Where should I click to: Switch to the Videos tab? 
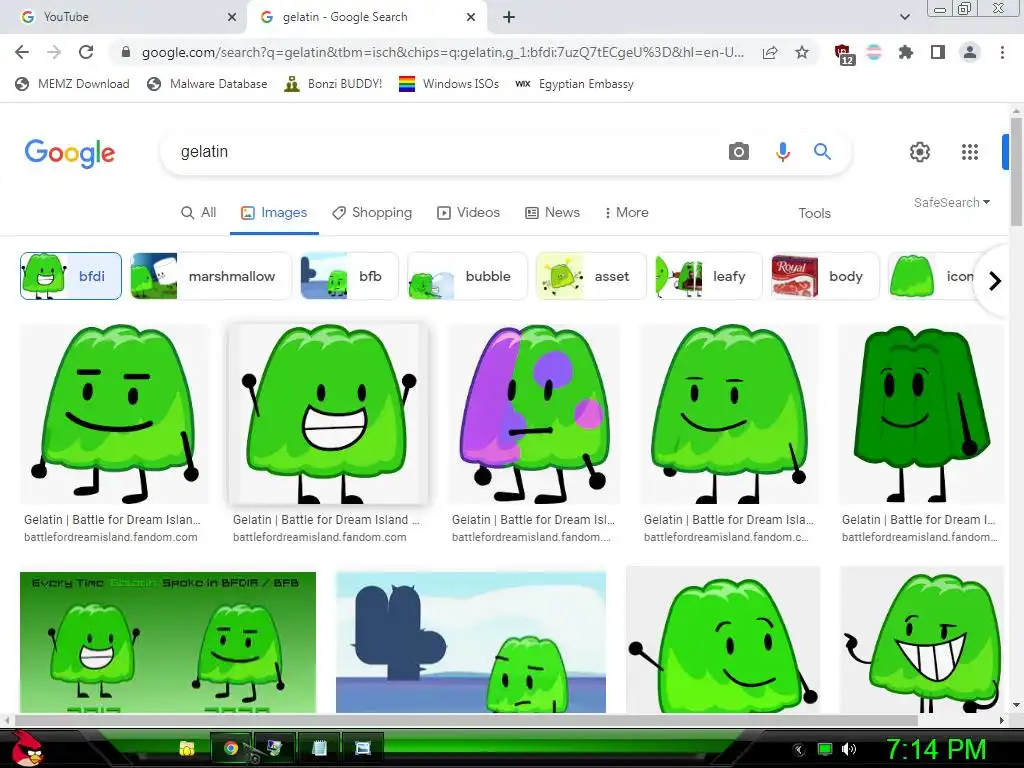click(469, 212)
